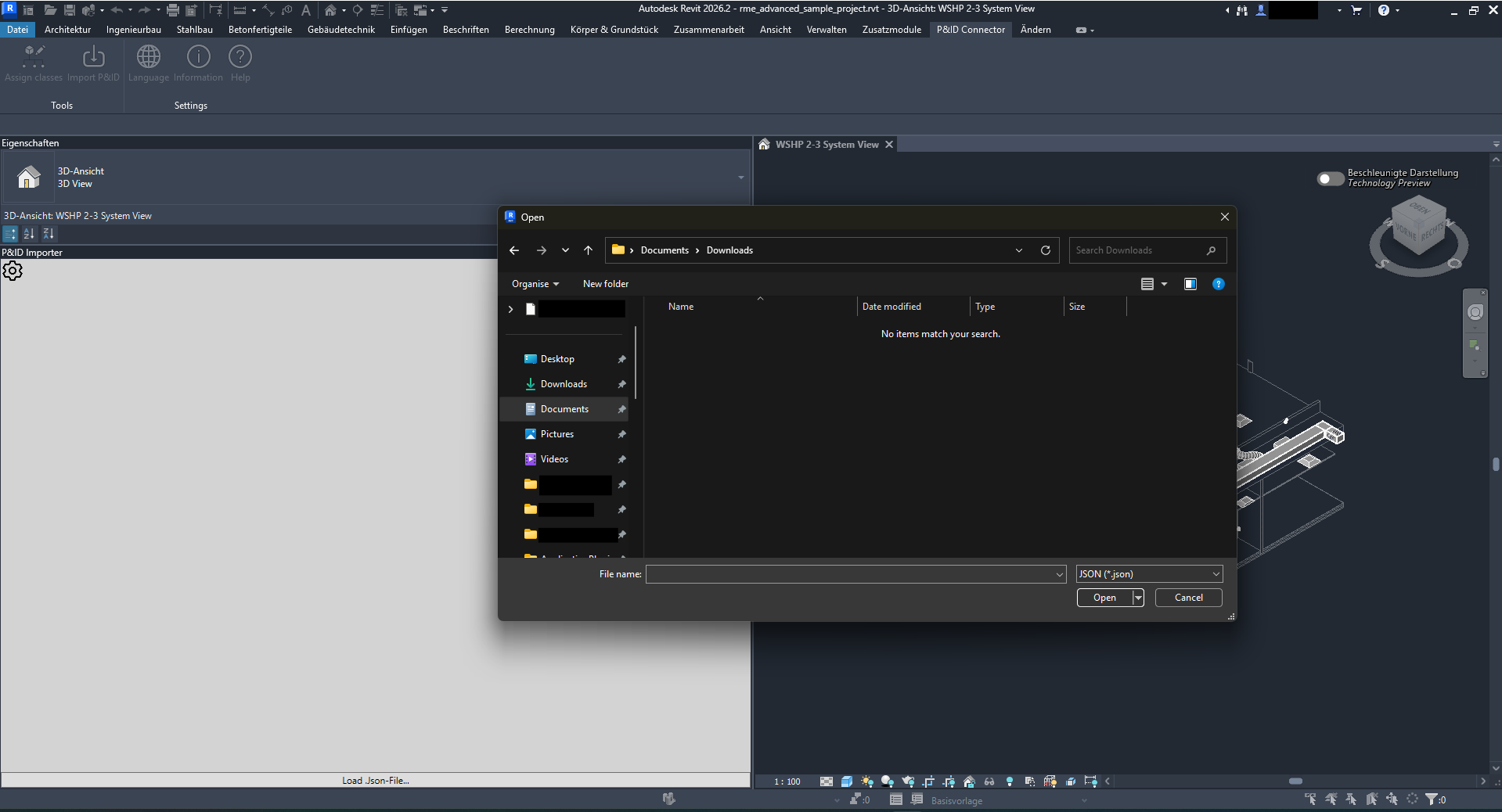
Task: Click the Help icon in Settings panel
Action: (240, 56)
